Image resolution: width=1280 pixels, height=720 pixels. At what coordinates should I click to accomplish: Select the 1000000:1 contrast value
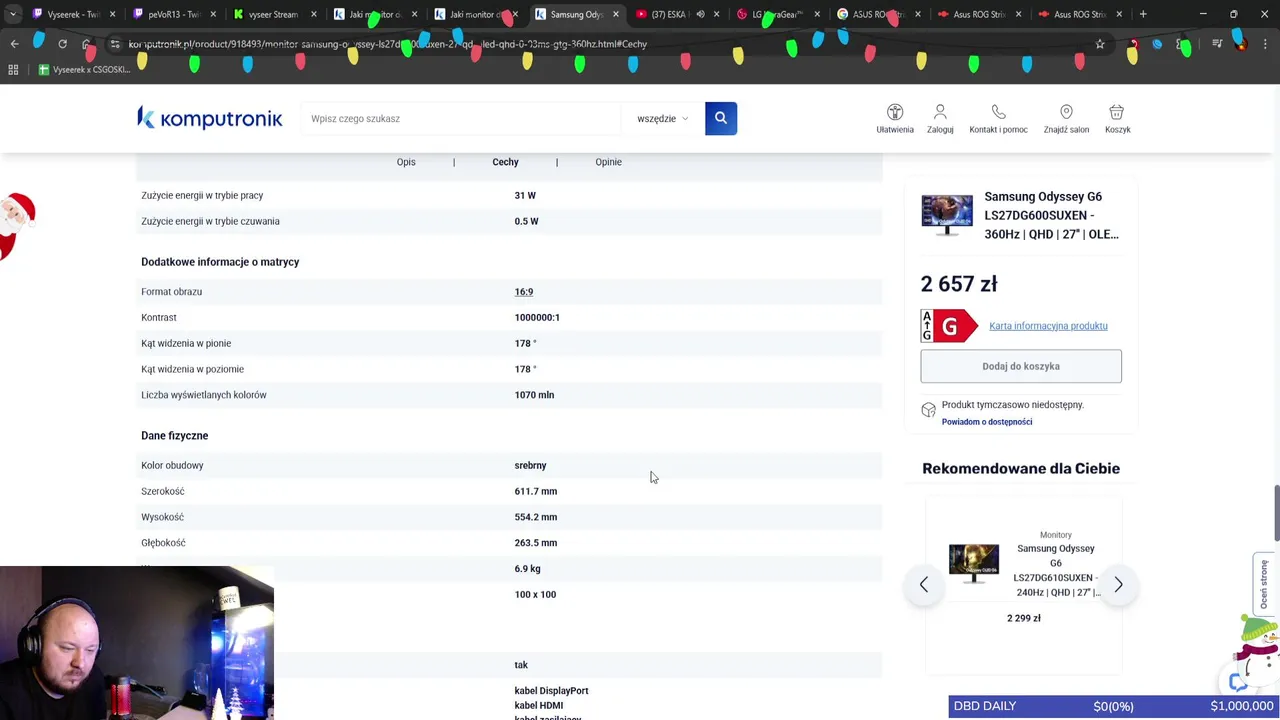point(537,318)
